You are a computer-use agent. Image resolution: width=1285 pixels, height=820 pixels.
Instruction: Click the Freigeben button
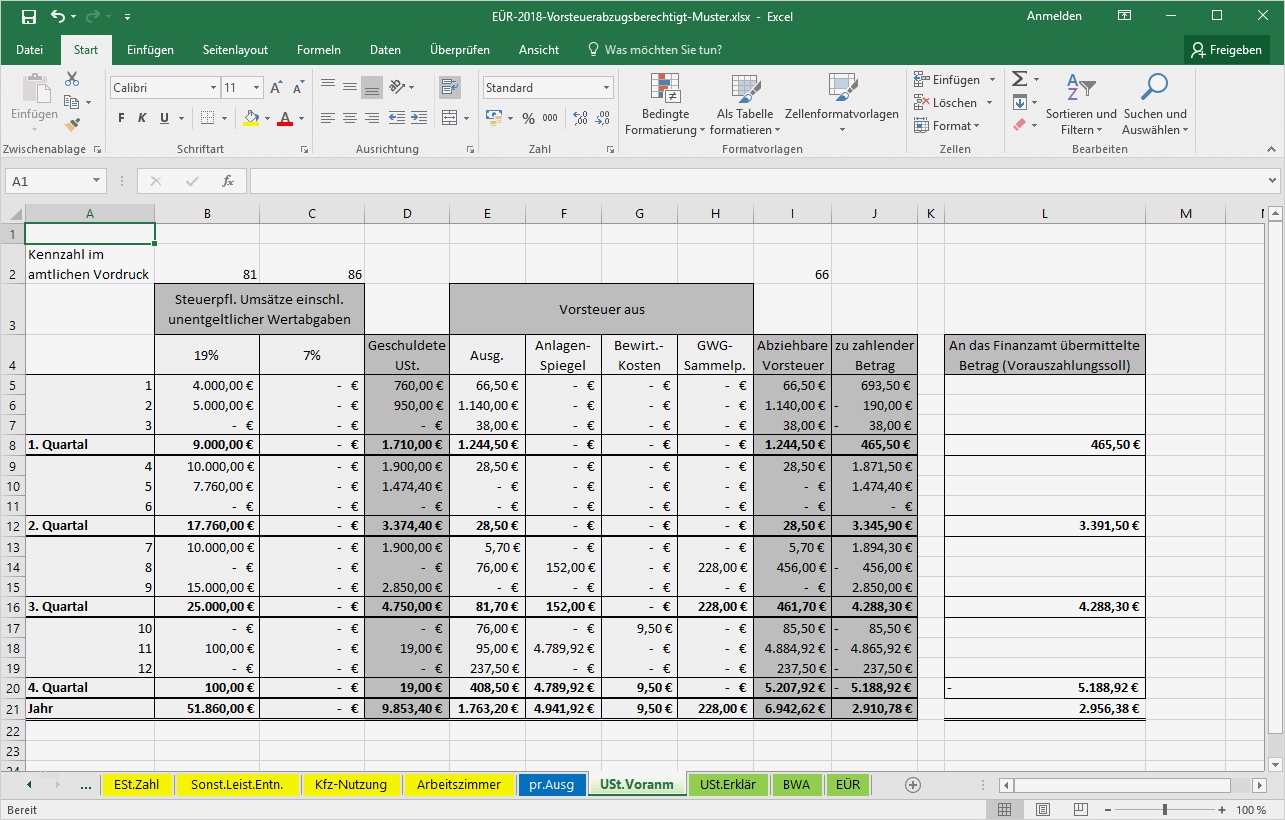coord(1227,49)
